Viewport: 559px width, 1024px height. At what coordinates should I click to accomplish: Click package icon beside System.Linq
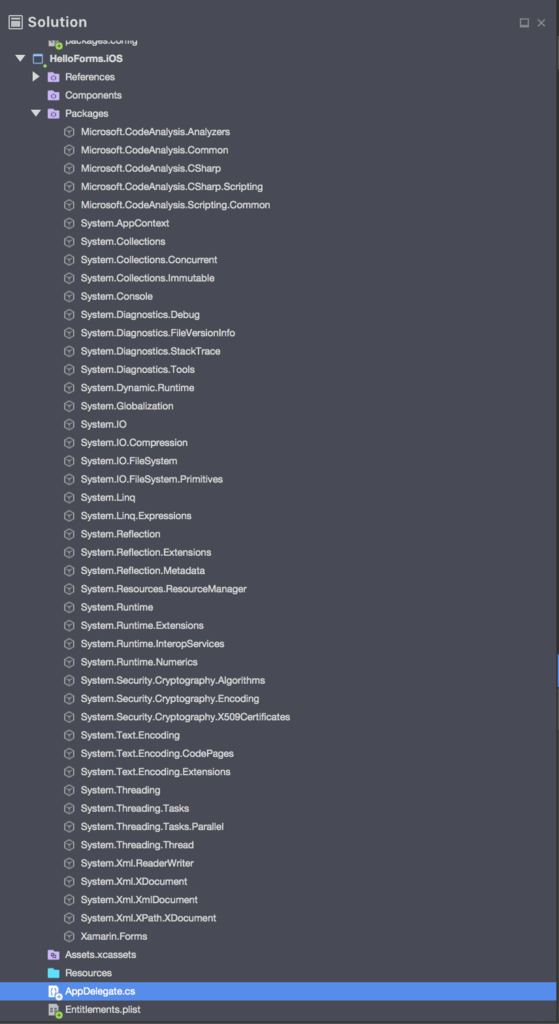(69, 498)
